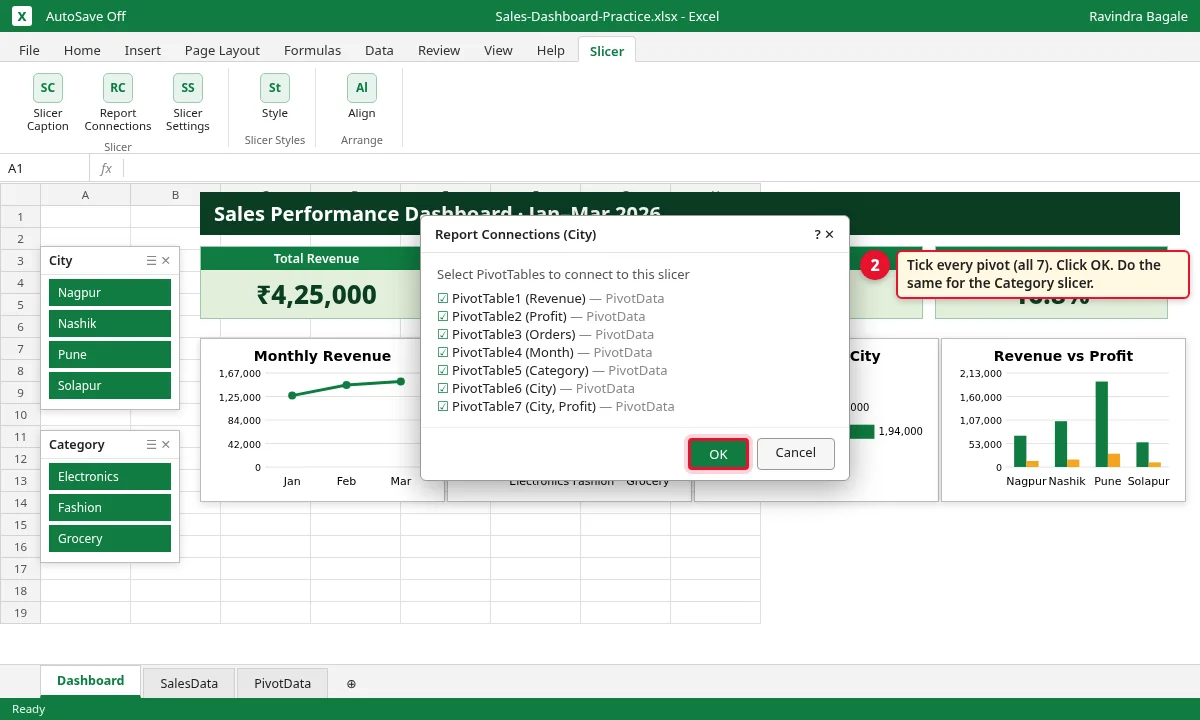The image size is (1200, 720).
Task: Click the Name Box showing A1
Action: tap(45, 168)
